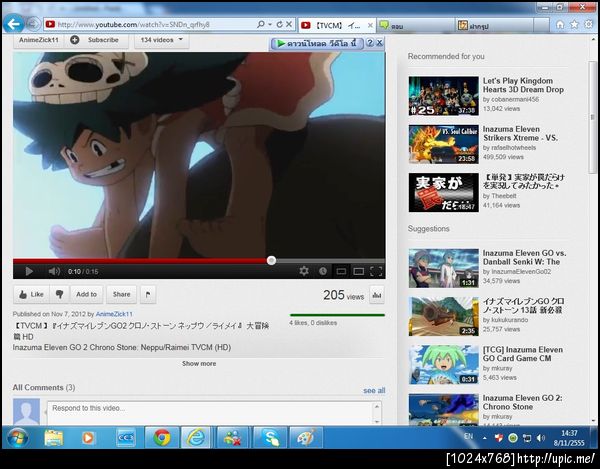Click the Thai download video button

(317, 44)
